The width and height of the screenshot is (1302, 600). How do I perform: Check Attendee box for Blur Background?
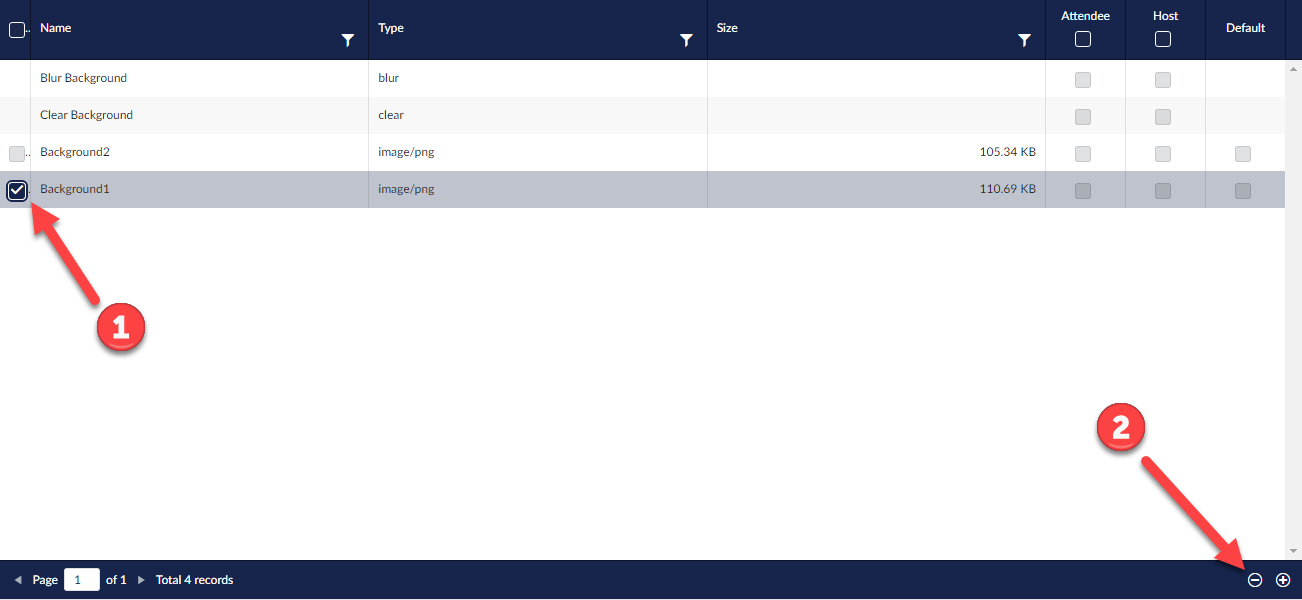pos(1082,80)
